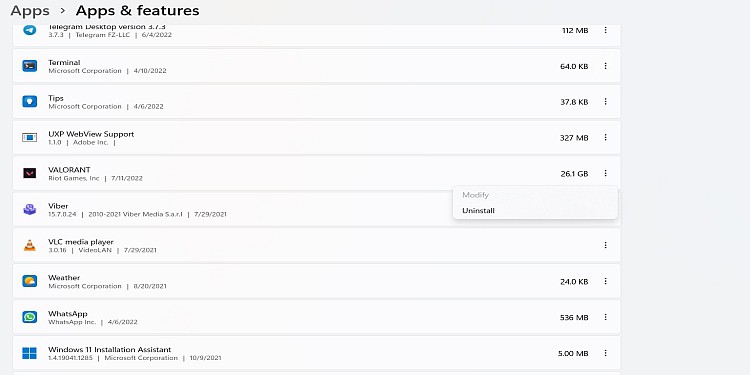Viewport: 750px width, 375px height.
Task: Open the three-dot menu for Weather
Action: pos(606,281)
